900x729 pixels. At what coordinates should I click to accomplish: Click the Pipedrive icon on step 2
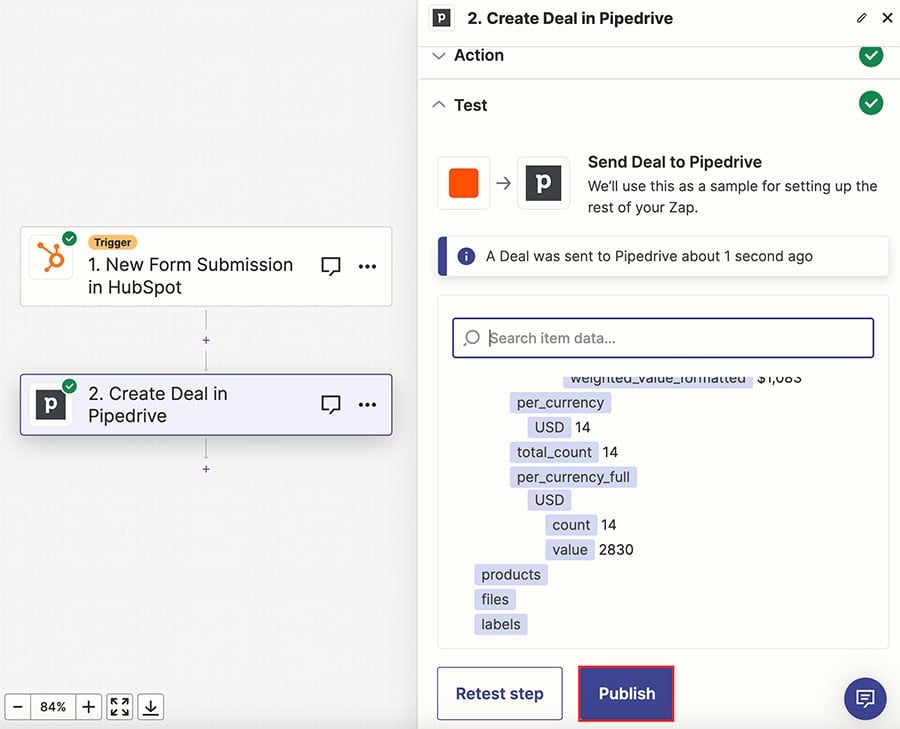click(50, 404)
